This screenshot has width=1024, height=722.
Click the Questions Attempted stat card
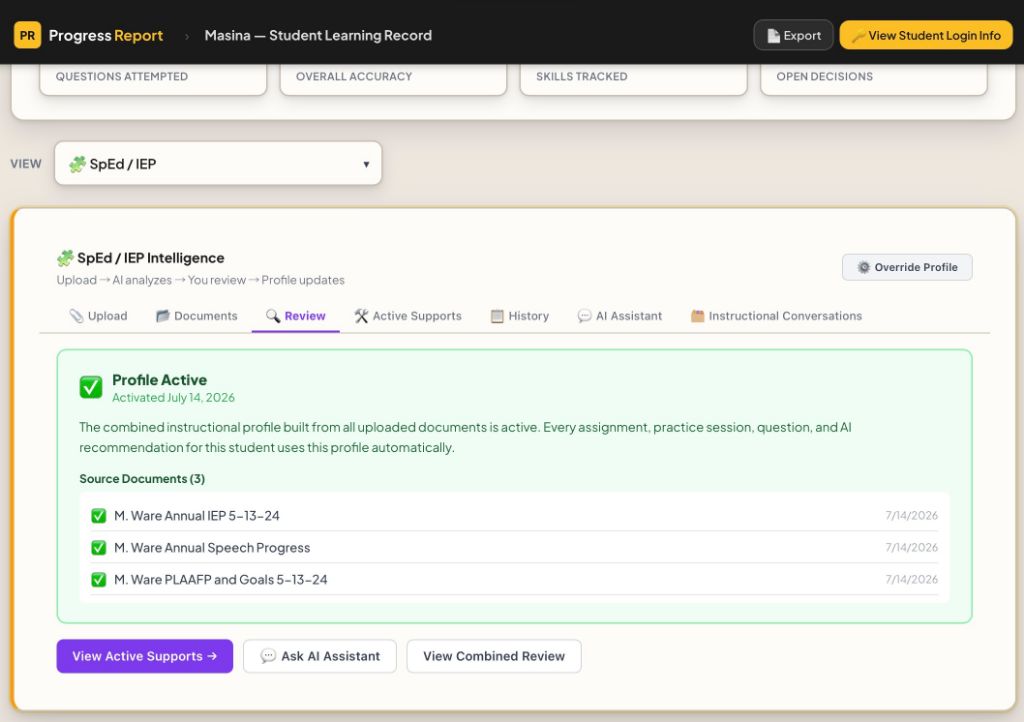(x=153, y=79)
